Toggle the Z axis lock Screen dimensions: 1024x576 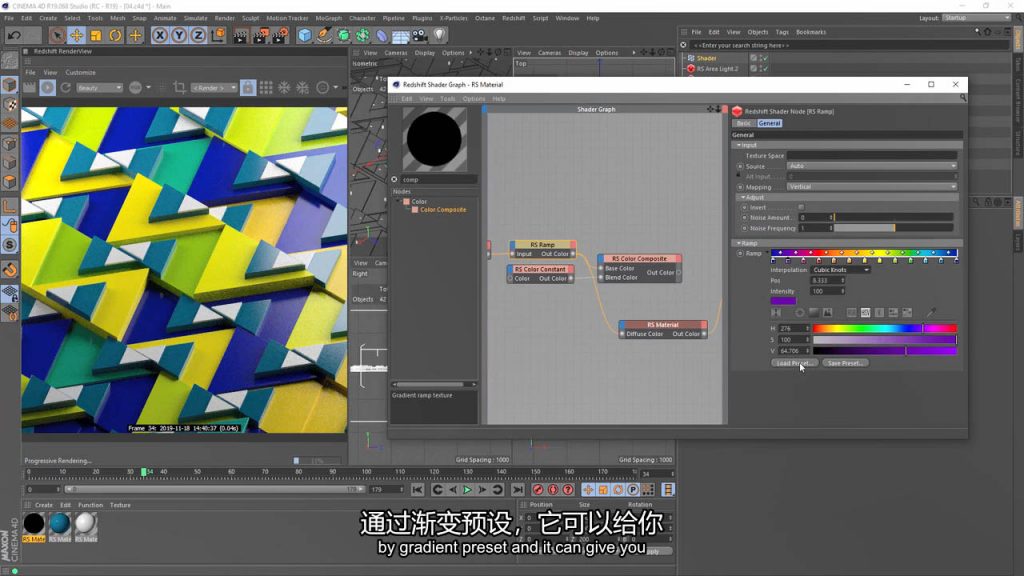tap(198, 35)
